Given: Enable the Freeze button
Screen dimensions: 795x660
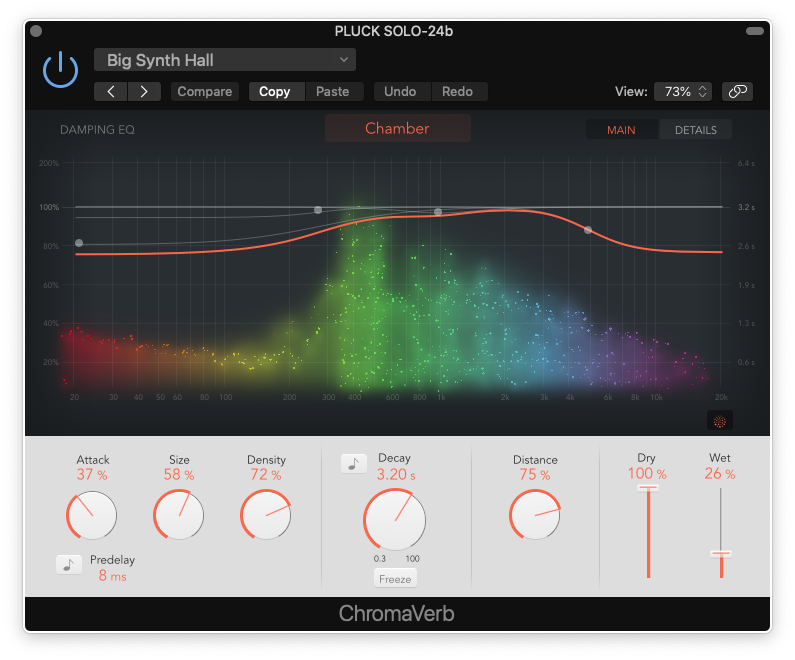Looking at the screenshot, I should [x=395, y=578].
